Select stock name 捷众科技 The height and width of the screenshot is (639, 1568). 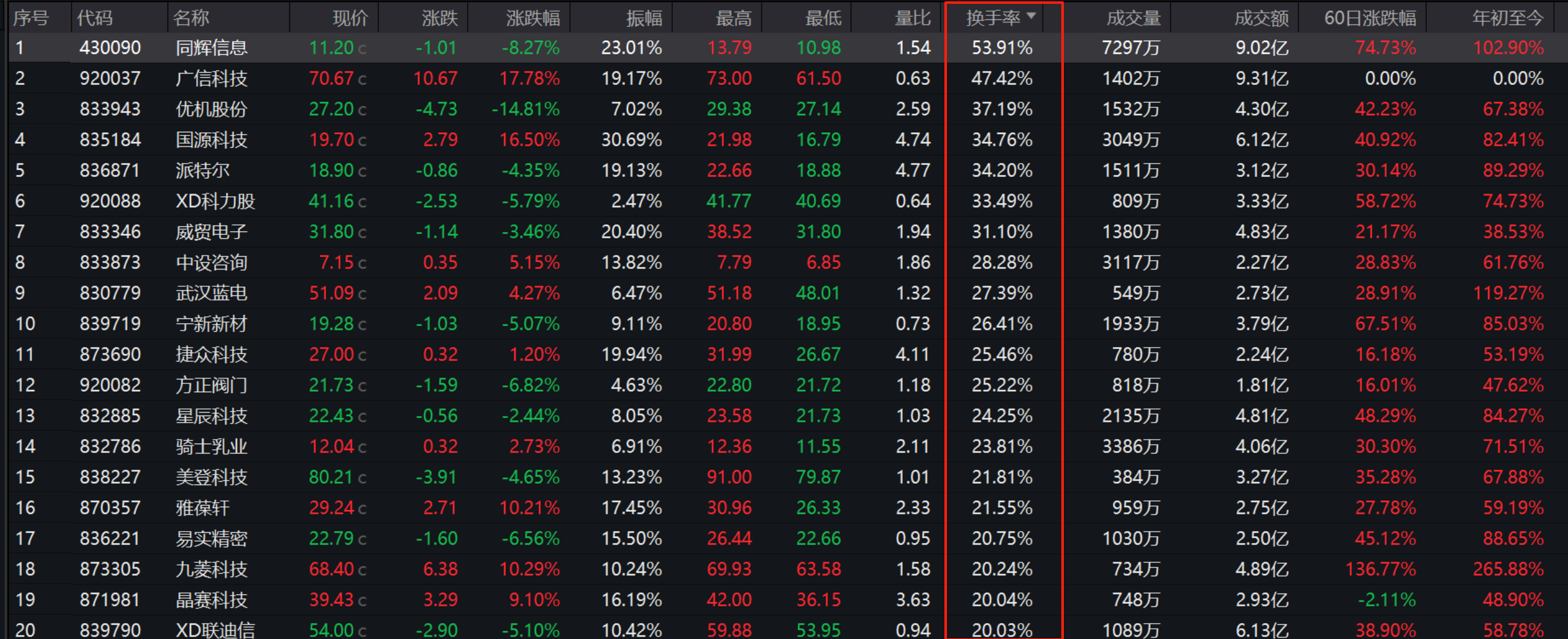click(211, 355)
